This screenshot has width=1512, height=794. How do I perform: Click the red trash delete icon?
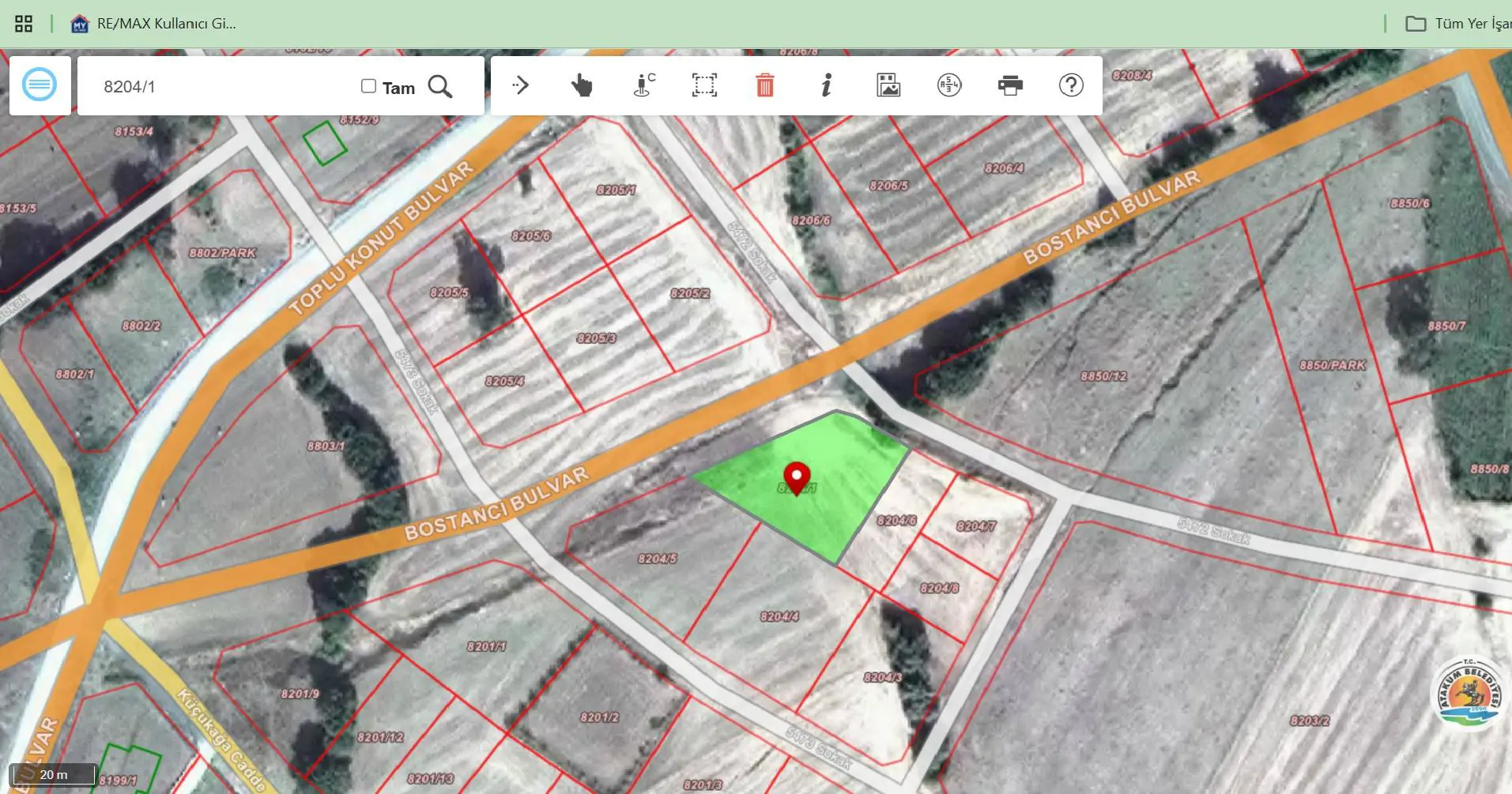(x=764, y=85)
